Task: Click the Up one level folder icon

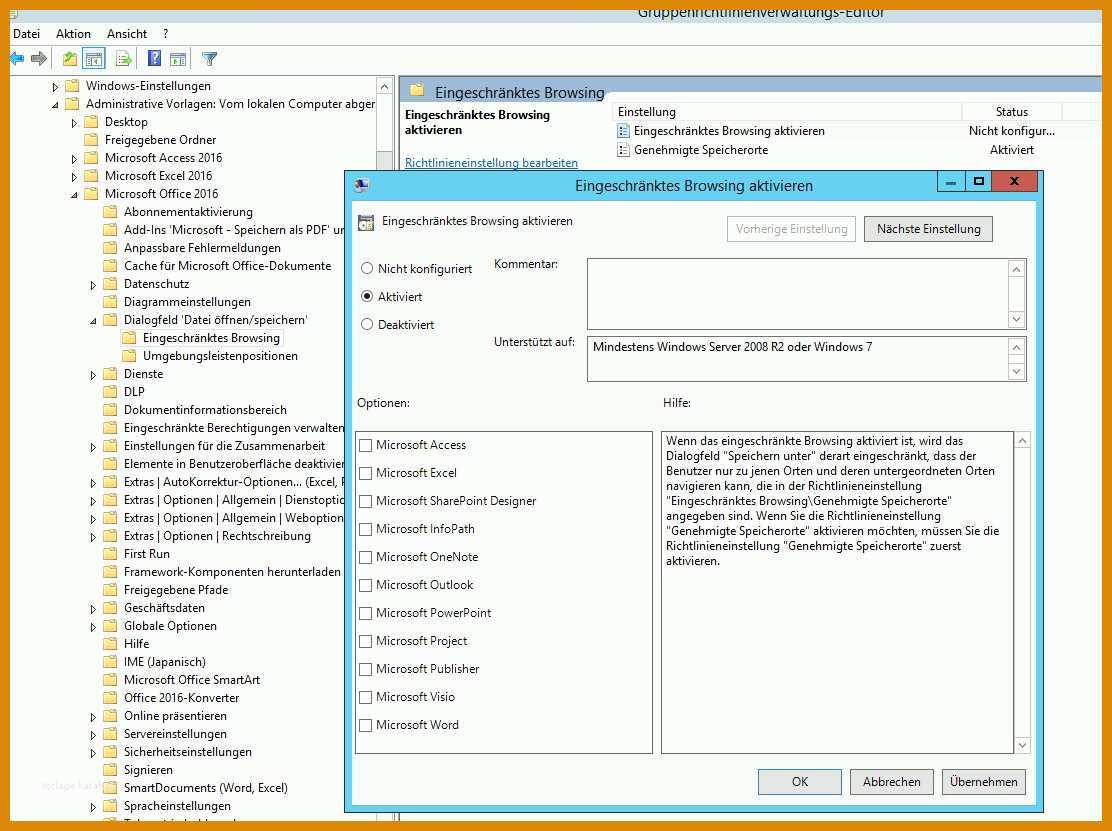Action: tap(70, 59)
